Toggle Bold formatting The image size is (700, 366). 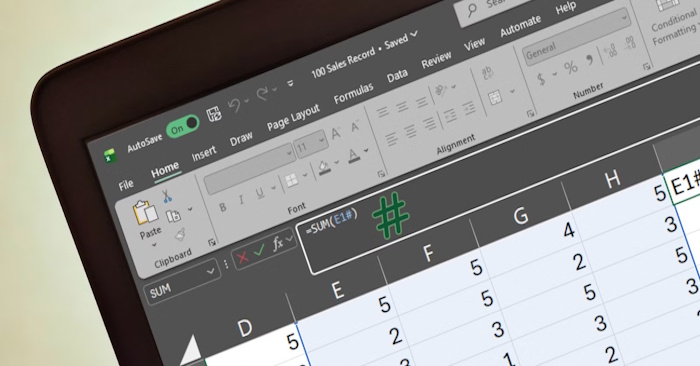(x=222, y=207)
